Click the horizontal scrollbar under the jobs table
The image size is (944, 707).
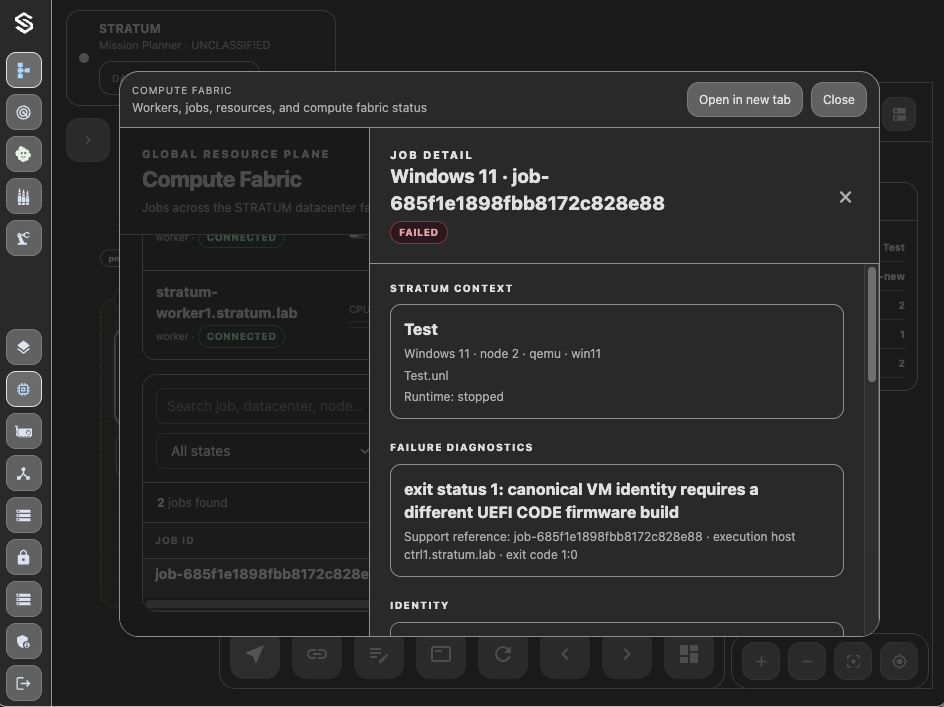pos(258,604)
